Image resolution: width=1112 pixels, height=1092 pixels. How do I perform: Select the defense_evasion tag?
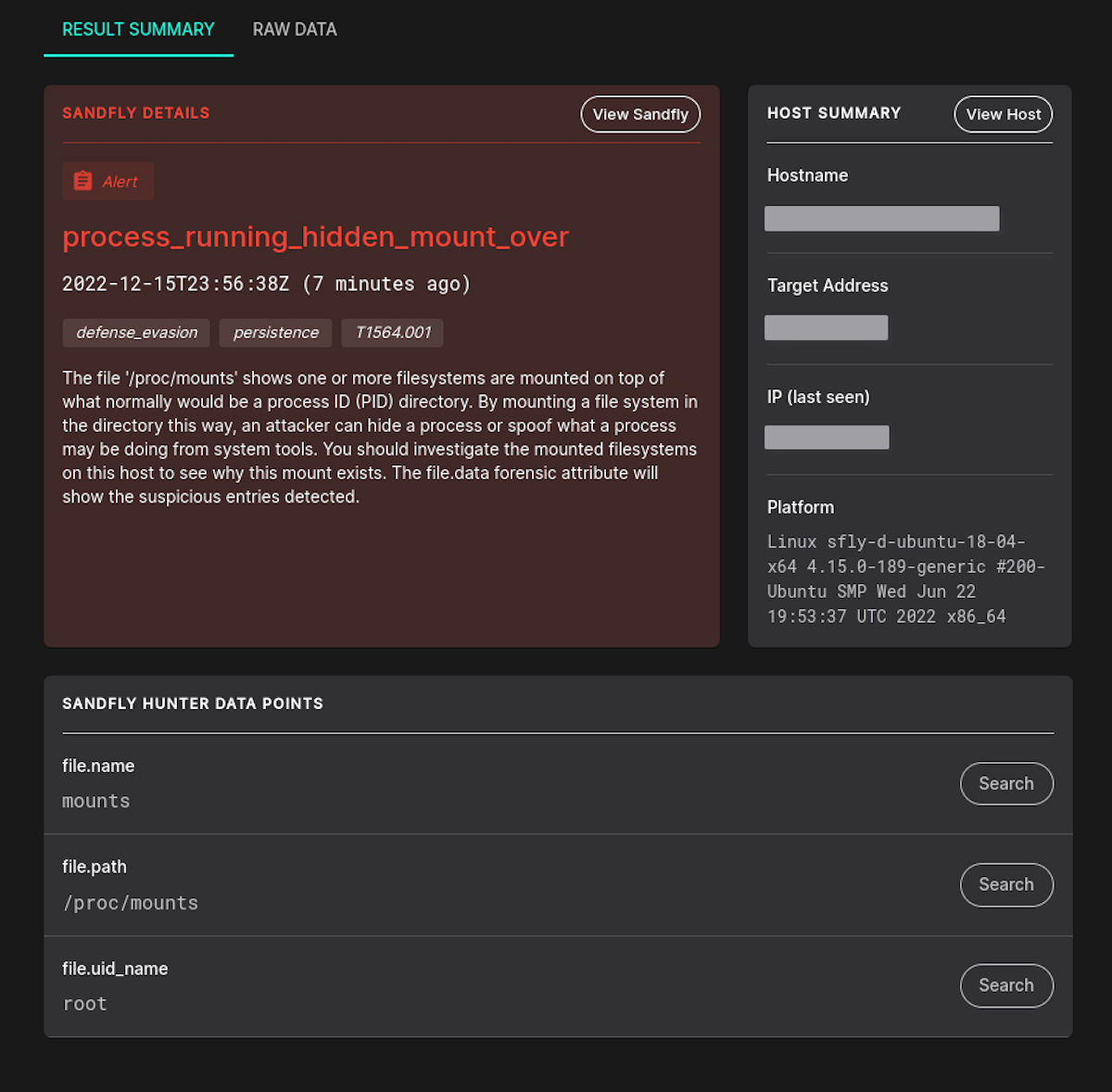tap(135, 333)
